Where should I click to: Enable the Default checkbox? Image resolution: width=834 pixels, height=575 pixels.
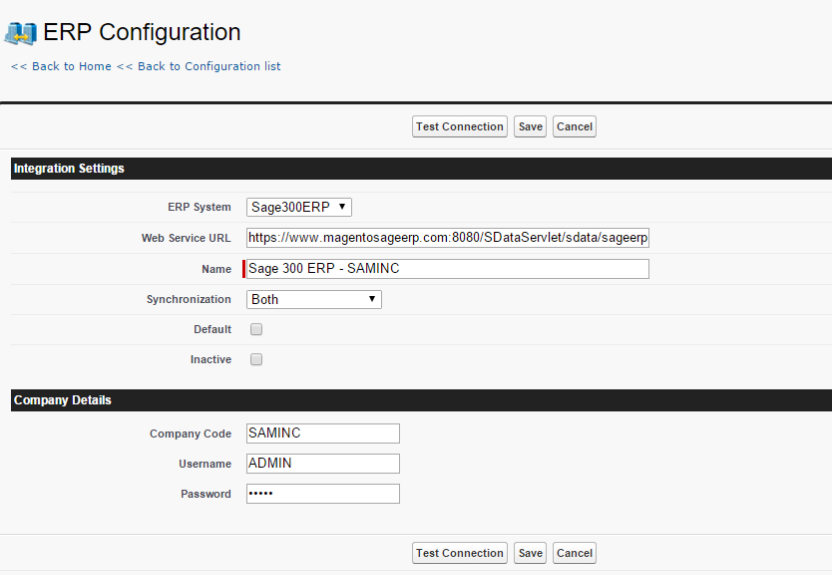pos(256,329)
